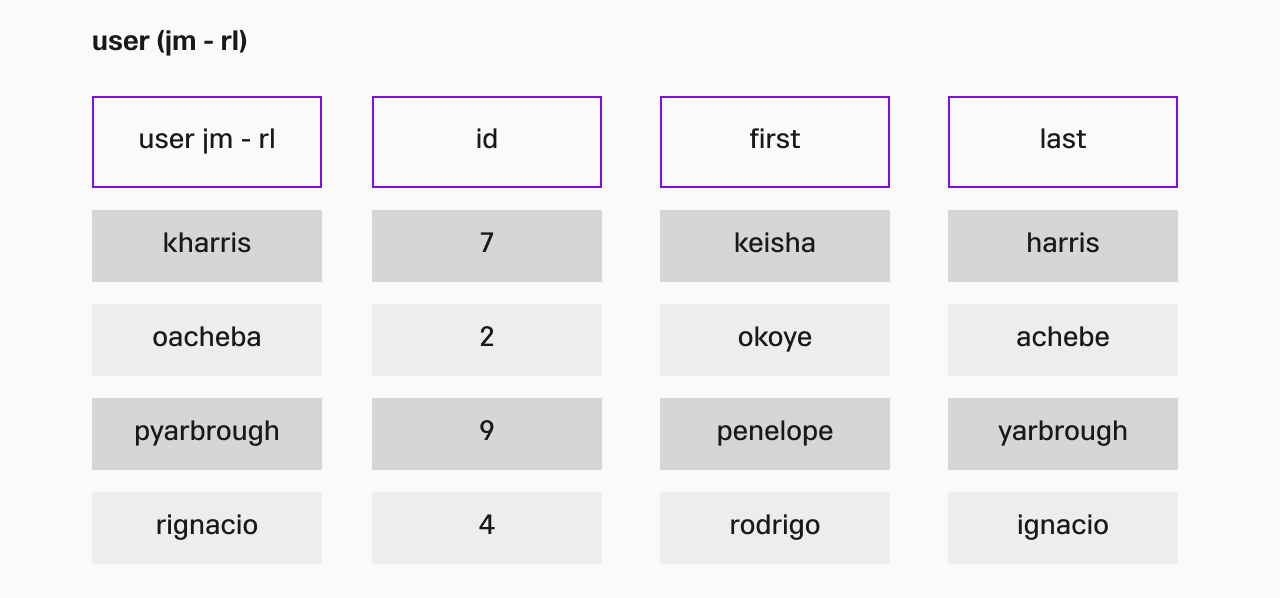This screenshot has height=598, width=1280.
Task: Select the 'pyarbrough' username cell
Action: coord(207,434)
